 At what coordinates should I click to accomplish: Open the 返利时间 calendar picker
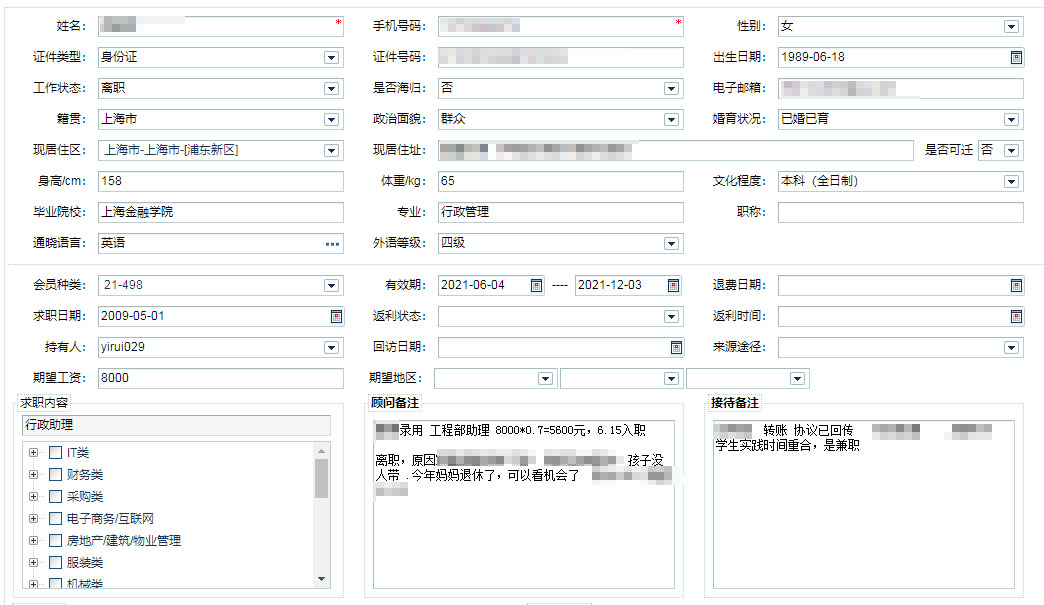click(1016, 316)
